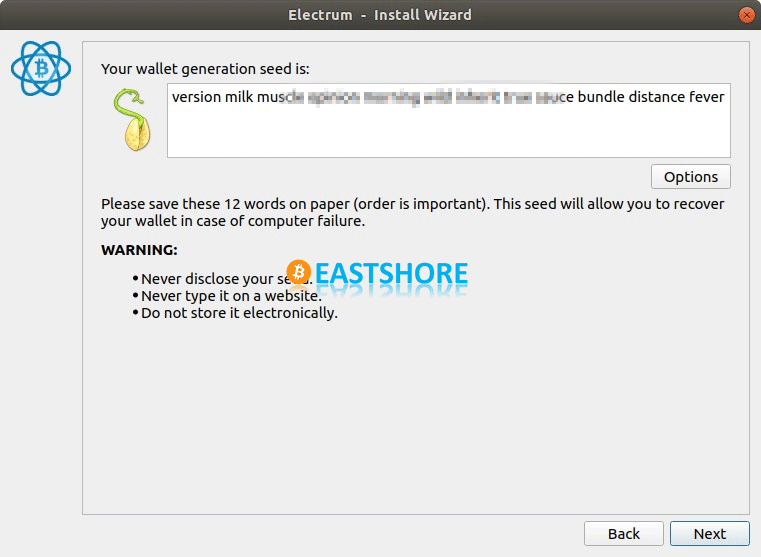Click 'Do not store it electronically.' line
This screenshot has width=761, height=557.
tap(239, 313)
